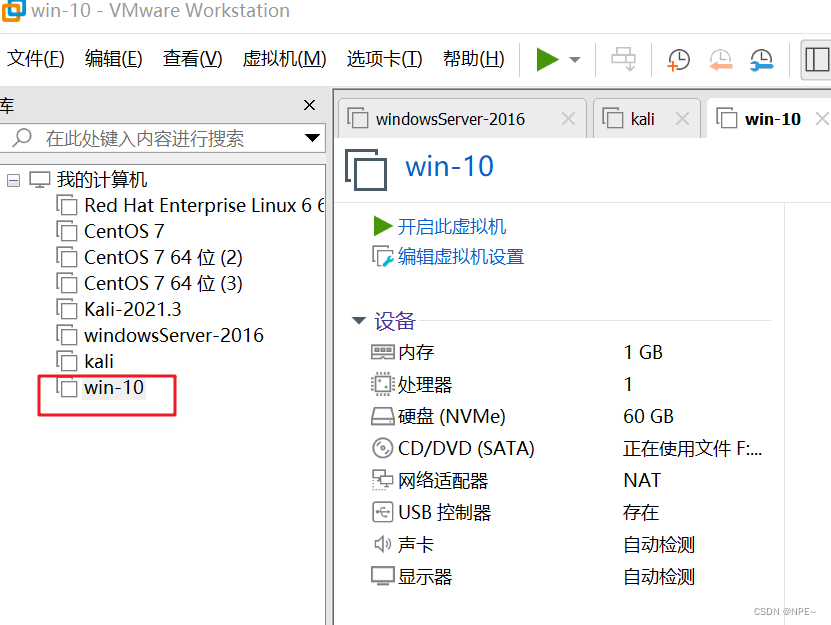Click the VM icon on windowsServer-2016 tab
831x625 pixels.
358,118
